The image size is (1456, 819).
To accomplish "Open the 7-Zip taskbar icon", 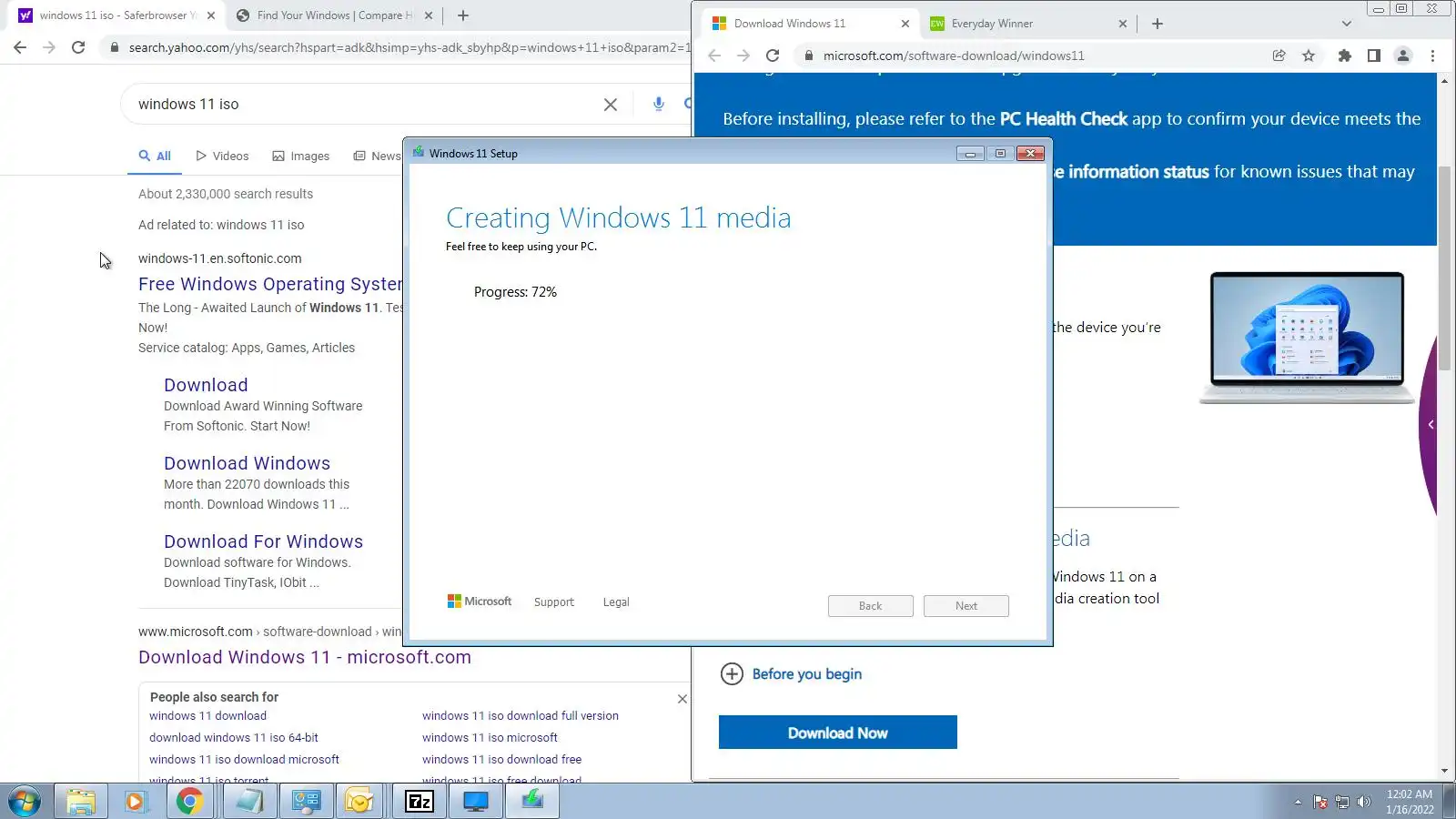I will tap(419, 802).
